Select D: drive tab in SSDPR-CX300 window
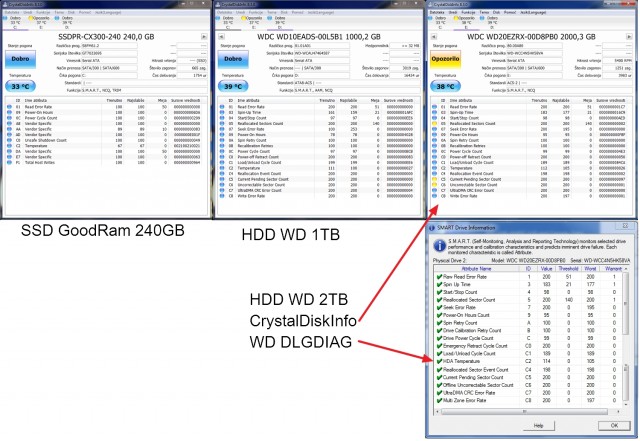This screenshot has height=441, width=640. coord(66,23)
